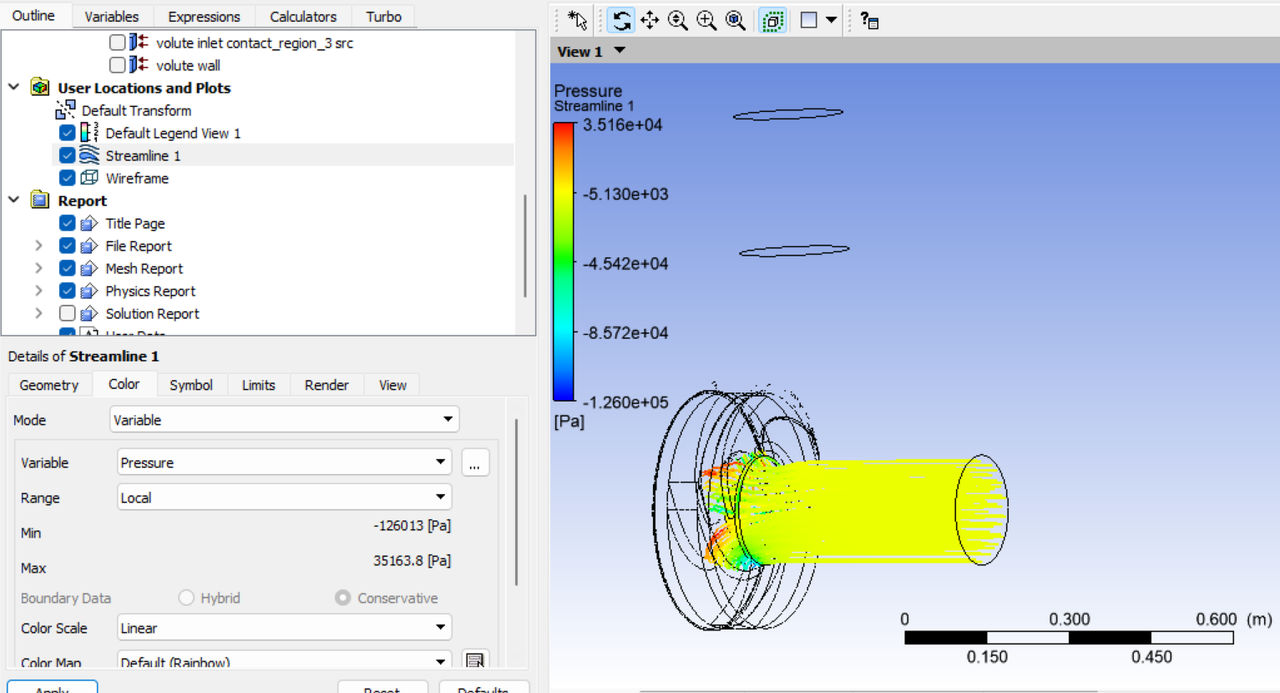
Task: Switch to the Geometry details tab
Action: coord(48,385)
